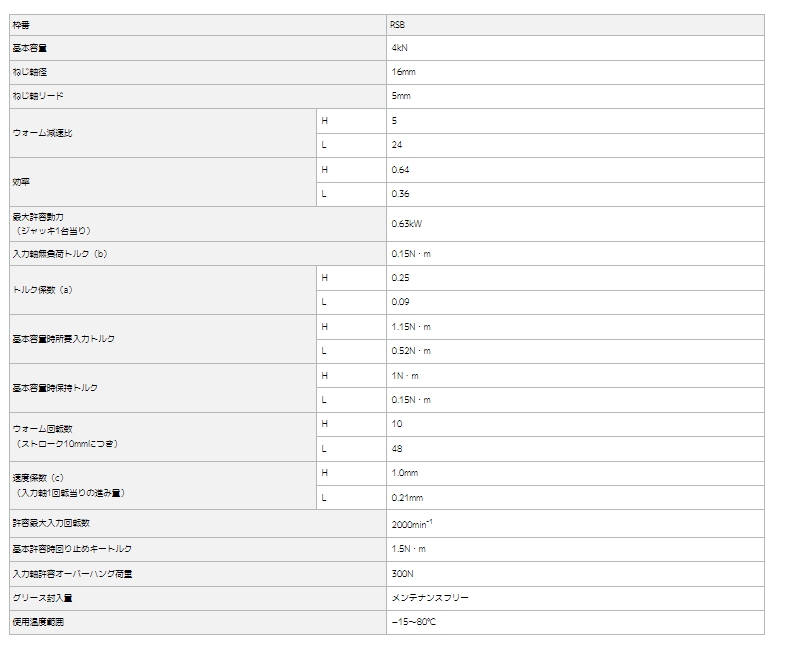Select the 1.15N・m required input torque
The width and height of the screenshot is (791, 650).
pos(411,327)
